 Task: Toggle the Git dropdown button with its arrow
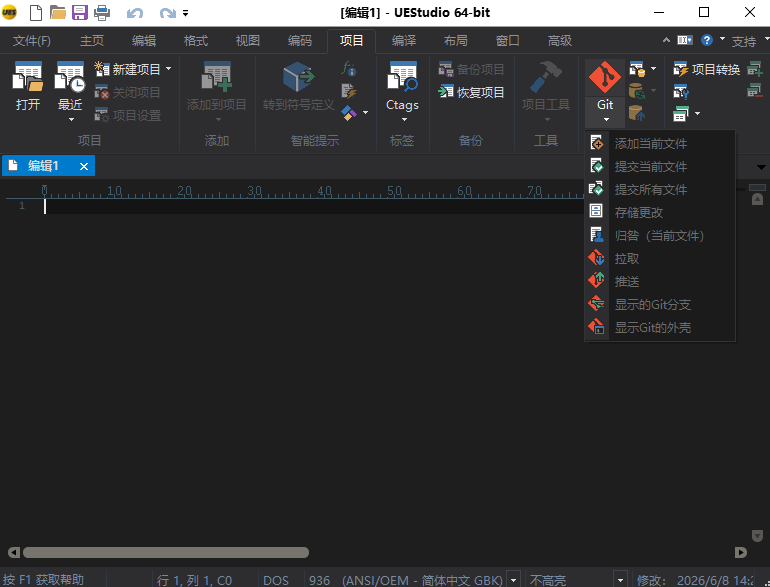pyautogui.click(x=605, y=111)
